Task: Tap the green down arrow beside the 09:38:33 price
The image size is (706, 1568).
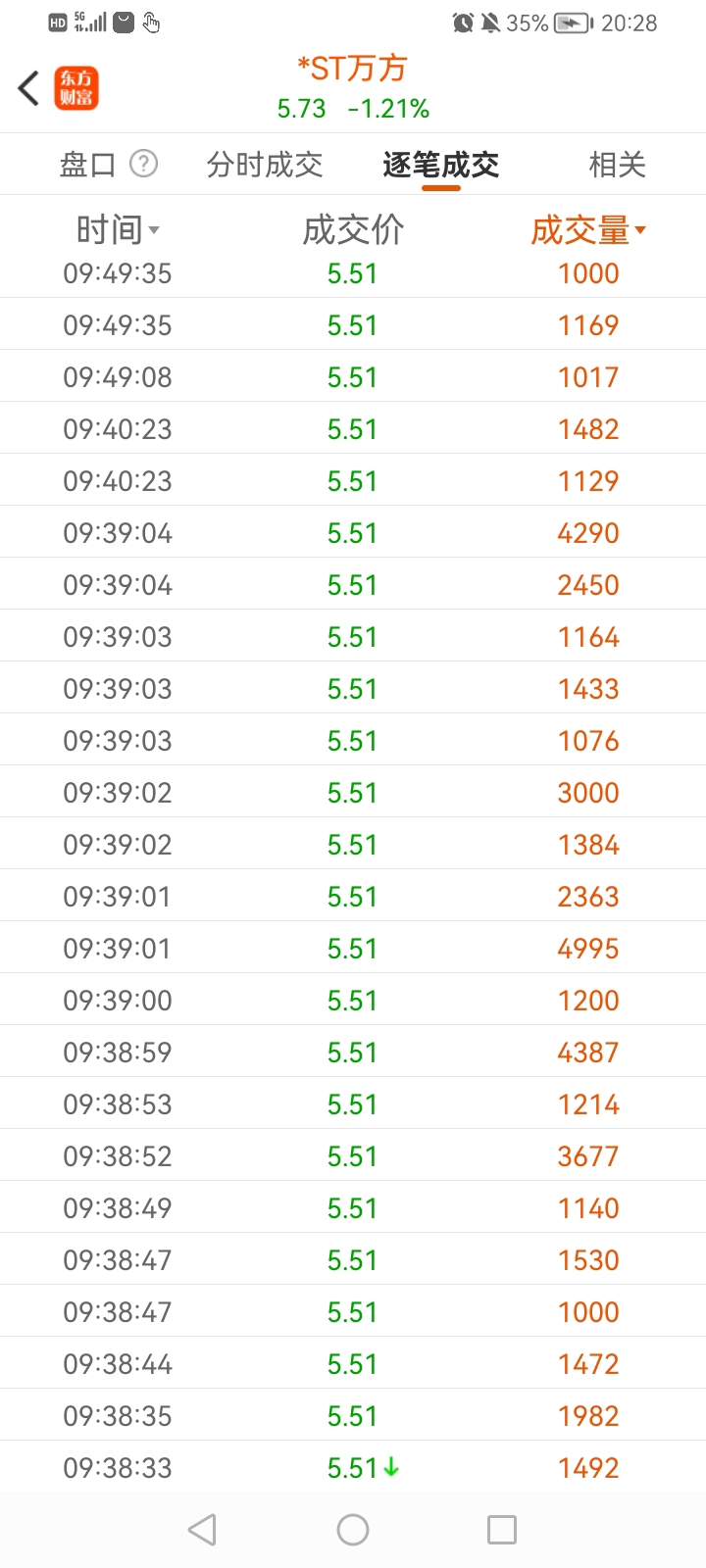Action: [x=391, y=1467]
